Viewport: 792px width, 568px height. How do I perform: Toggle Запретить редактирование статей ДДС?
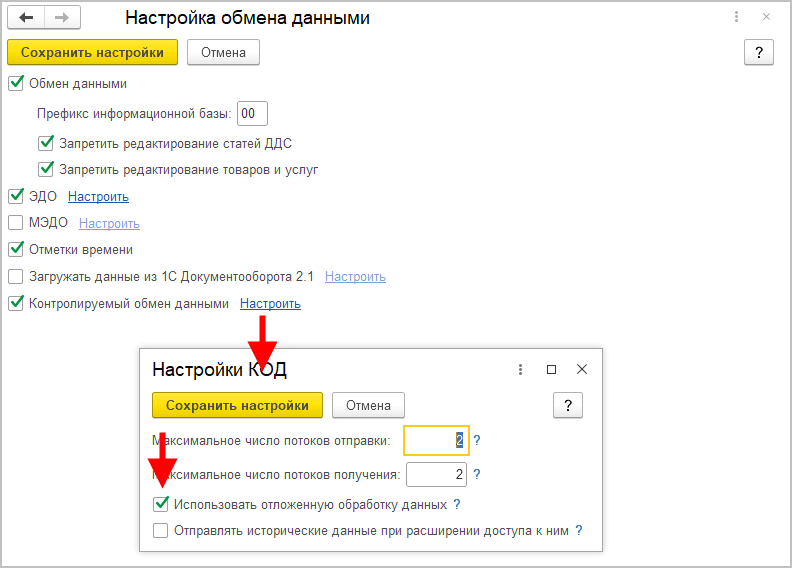click(46, 143)
